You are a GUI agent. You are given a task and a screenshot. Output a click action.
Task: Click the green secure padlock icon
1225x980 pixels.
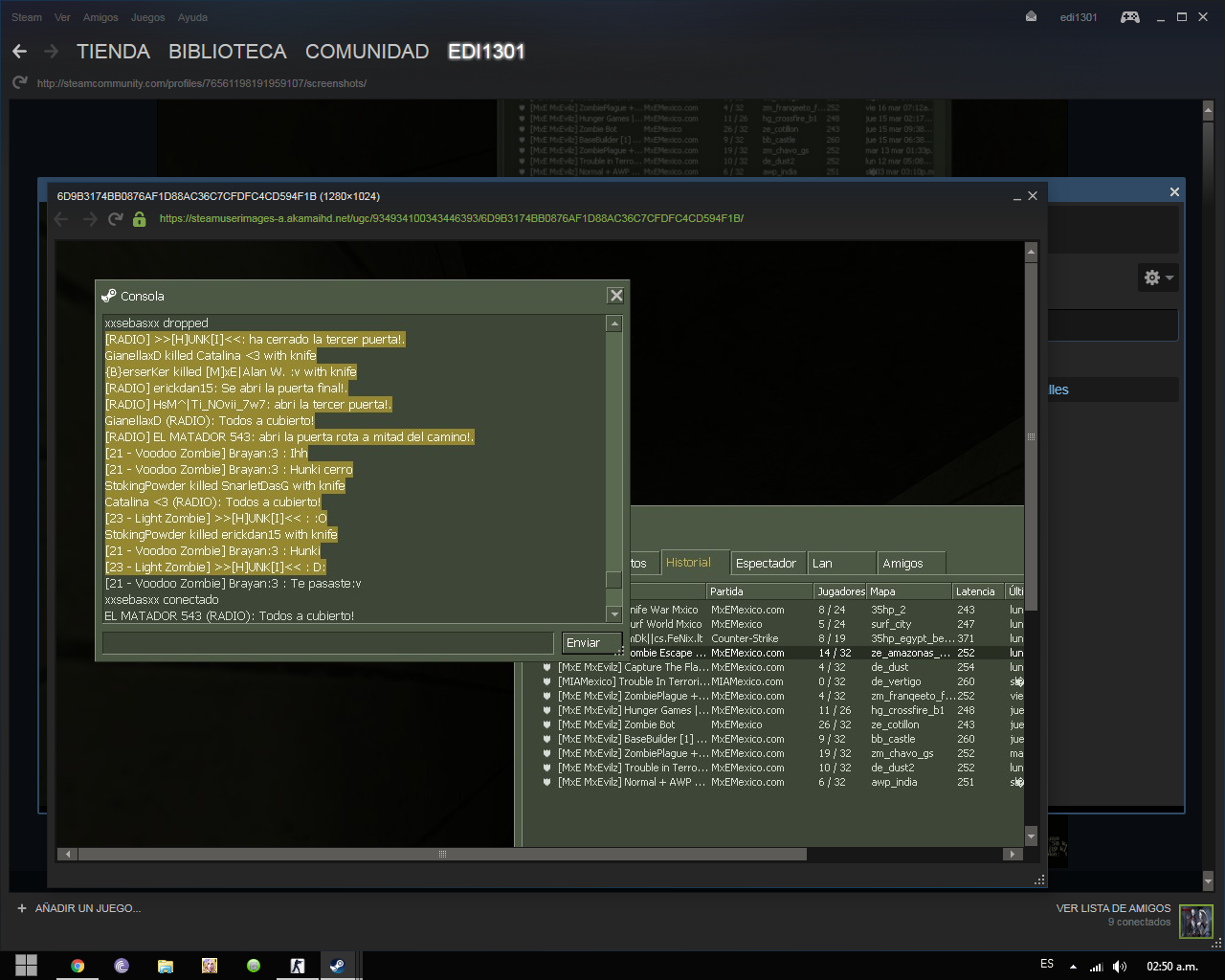tap(140, 219)
